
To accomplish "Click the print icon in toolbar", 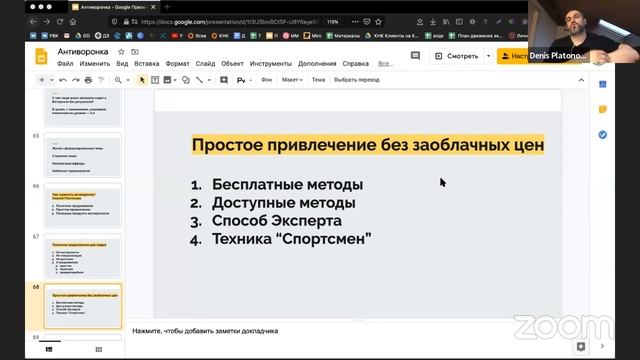I will tap(88, 80).
